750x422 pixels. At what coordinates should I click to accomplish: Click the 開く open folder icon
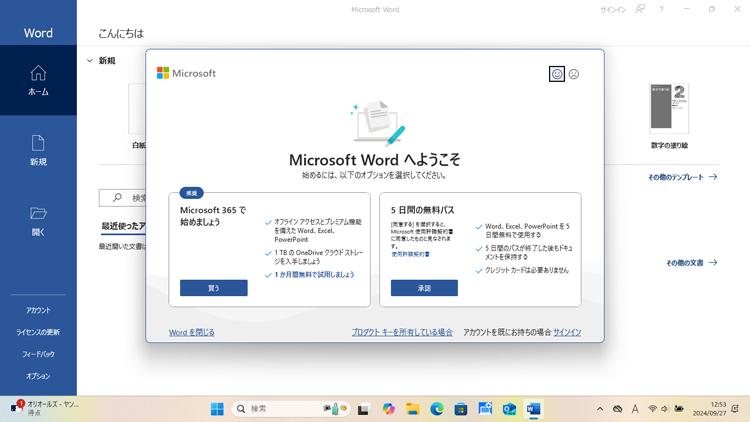pyautogui.click(x=38, y=221)
